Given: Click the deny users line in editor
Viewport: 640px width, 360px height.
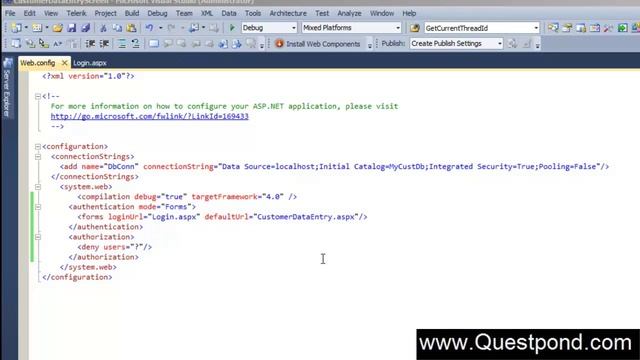Looking at the screenshot, I should (x=114, y=247).
